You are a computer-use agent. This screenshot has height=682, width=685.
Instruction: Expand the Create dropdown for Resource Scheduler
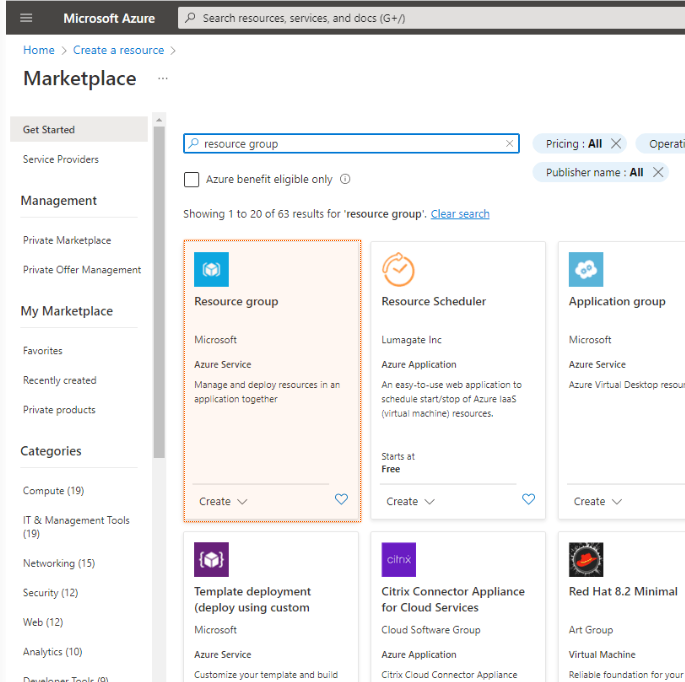410,501
